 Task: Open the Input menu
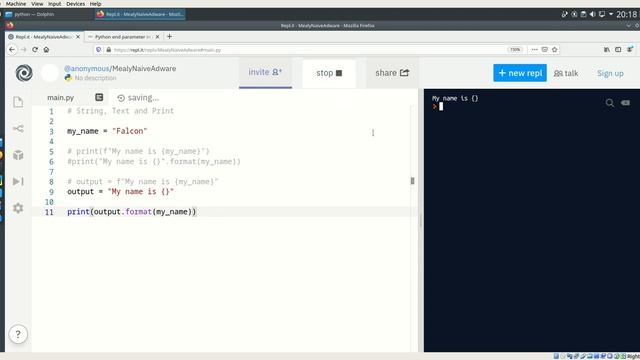(x=55, y=4)
